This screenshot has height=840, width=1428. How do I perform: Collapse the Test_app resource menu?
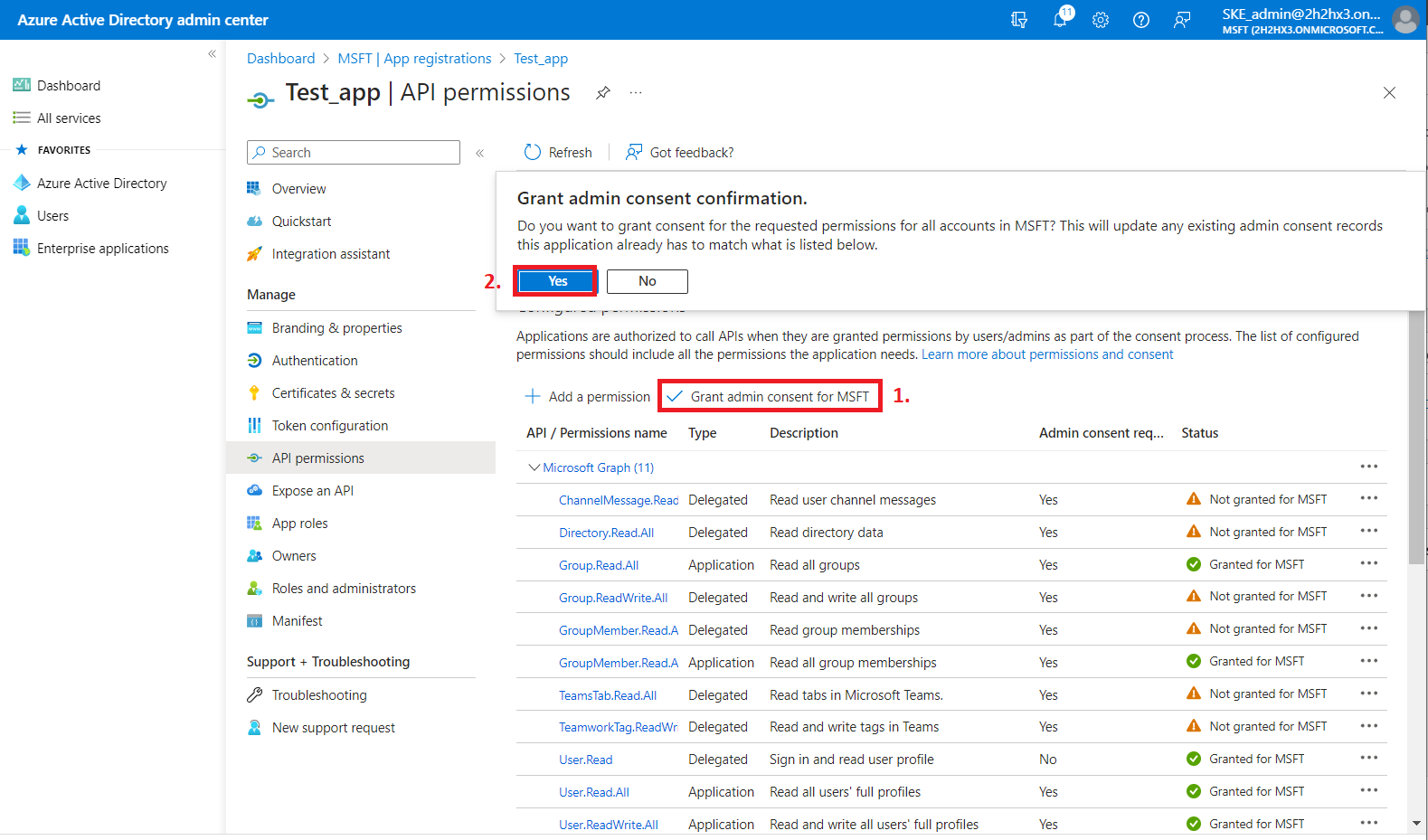pos(480,153)
